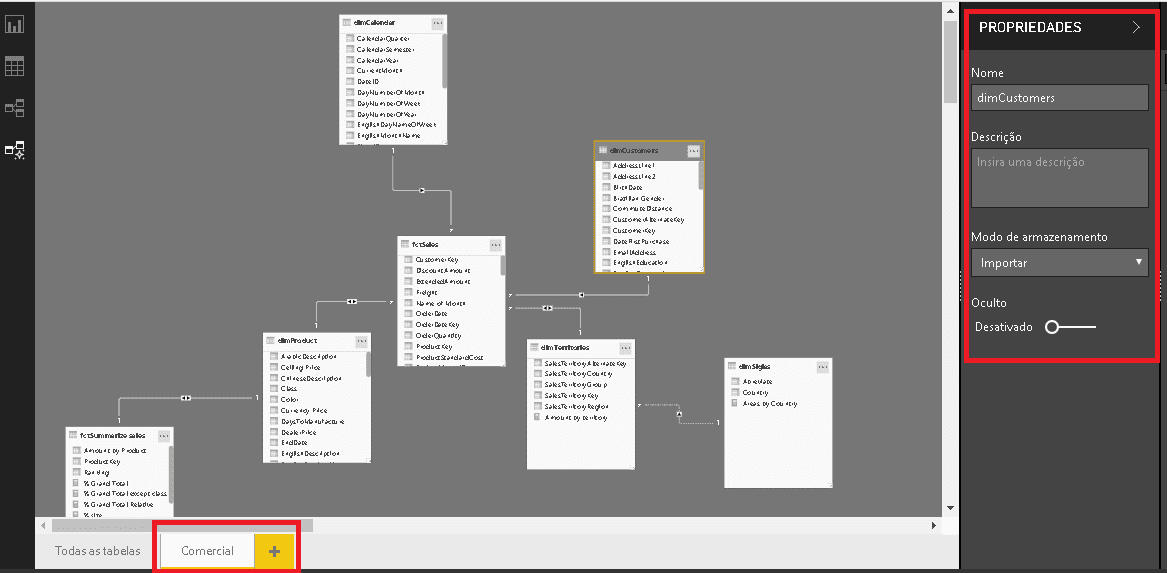Open fctSummarize sales table ellipsis menu
Viewport: 1167px width, 573px height.
click(x=164, y=435)
